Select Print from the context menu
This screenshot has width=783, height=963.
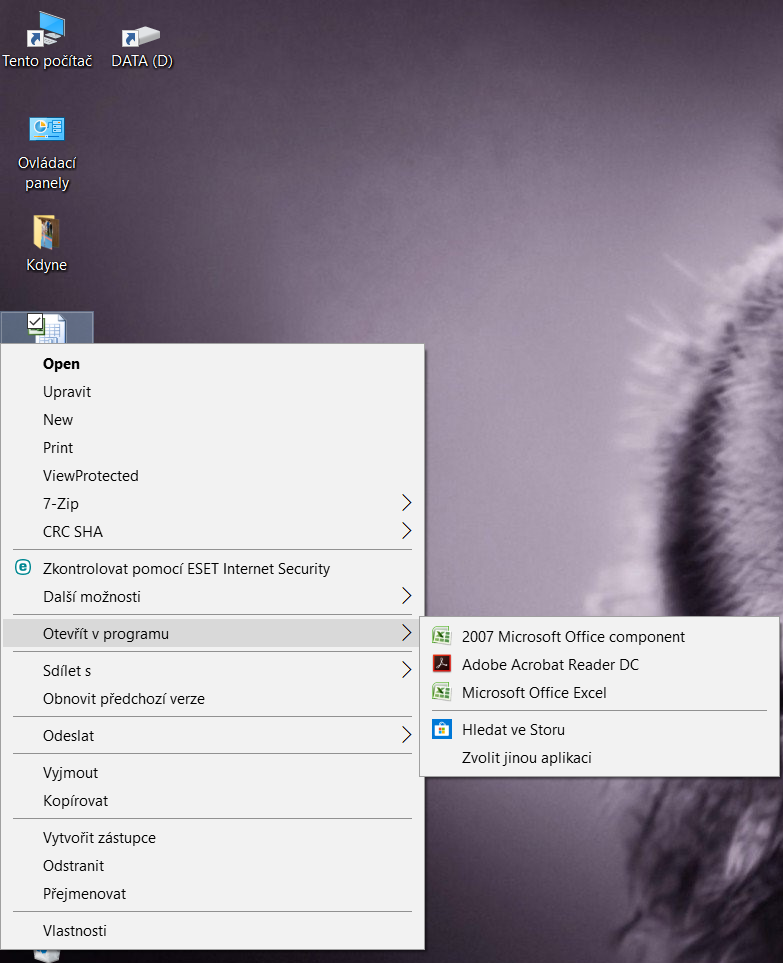[212, 448]
